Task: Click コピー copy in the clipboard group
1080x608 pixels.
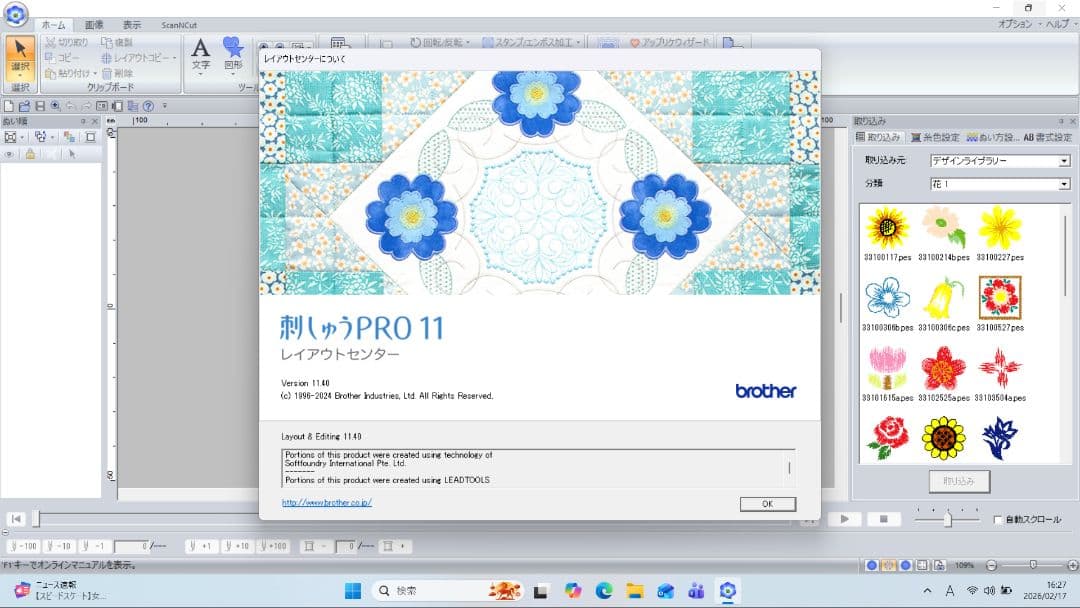Action: pos(62,57)
